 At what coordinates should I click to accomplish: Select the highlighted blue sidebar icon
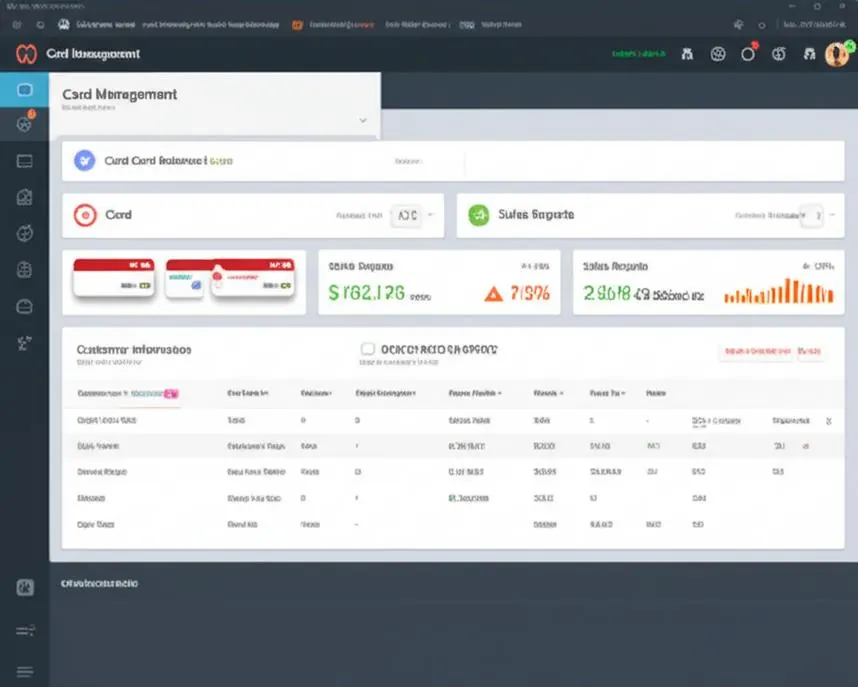coord(24,89)
